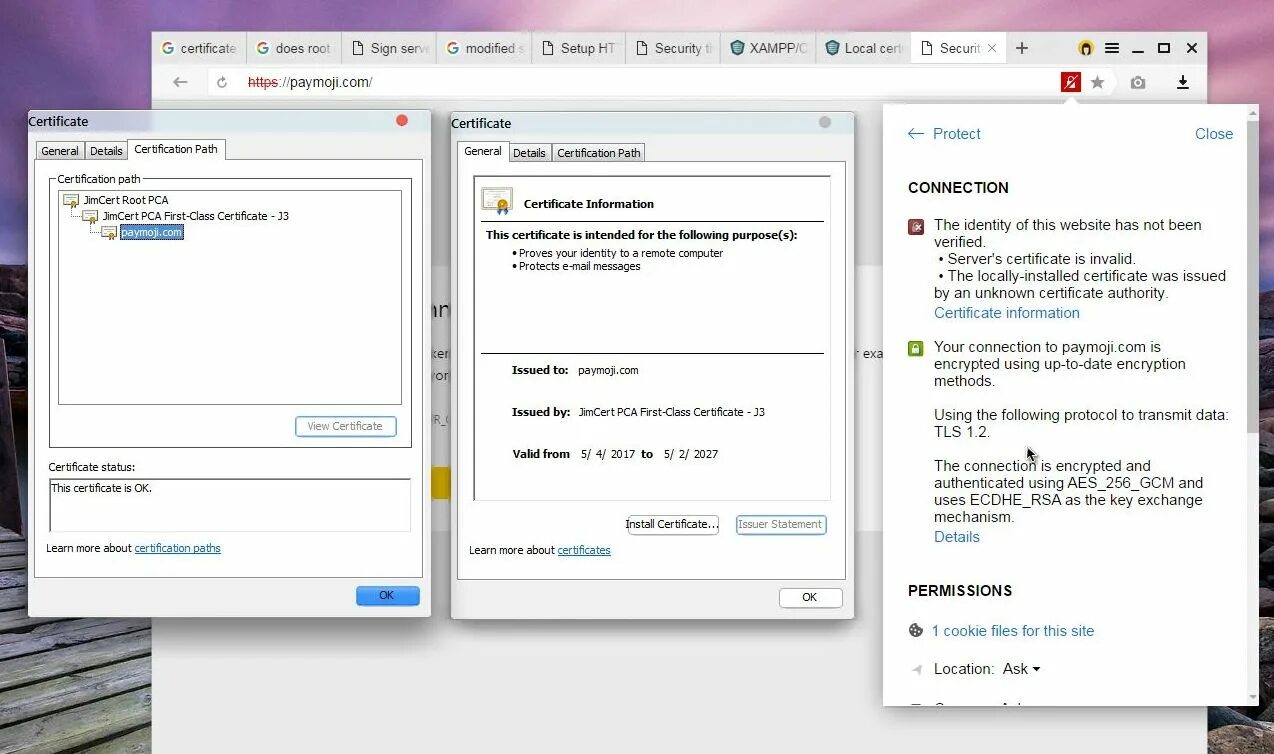Close the connection side panel
The width and height of the screenshot is (1274, 754).
pyautogui.click(x=1213, y=134)
